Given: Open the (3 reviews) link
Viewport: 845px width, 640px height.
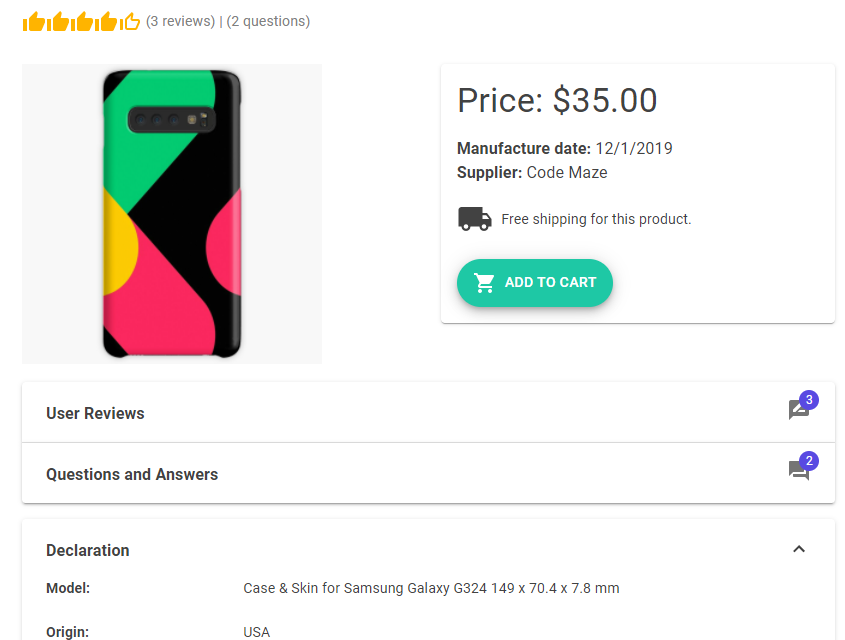Looking at the screenshot, I should coord(180,21).
